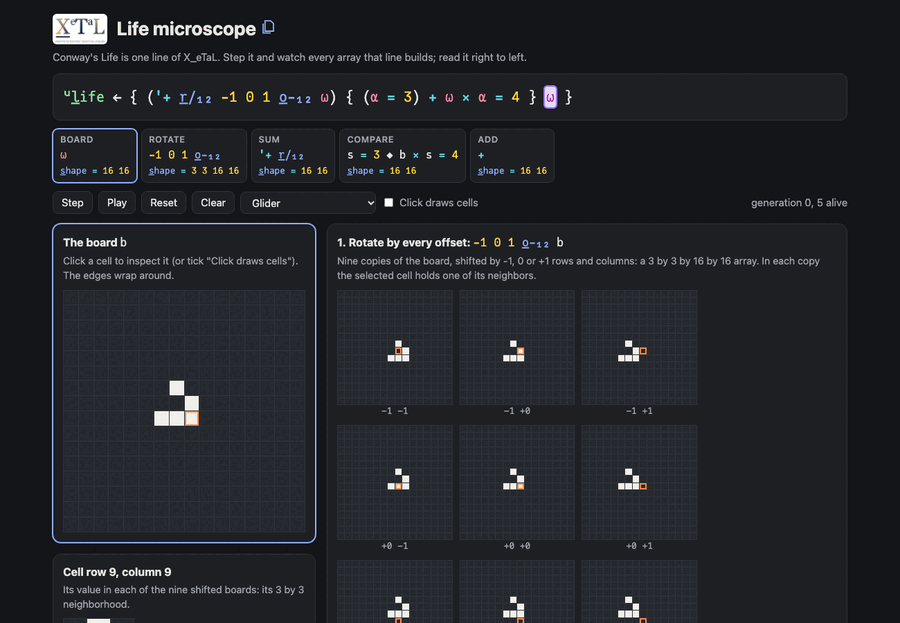Open the Glider pattern dropdown
900x623 pixels.
point(308,203)
